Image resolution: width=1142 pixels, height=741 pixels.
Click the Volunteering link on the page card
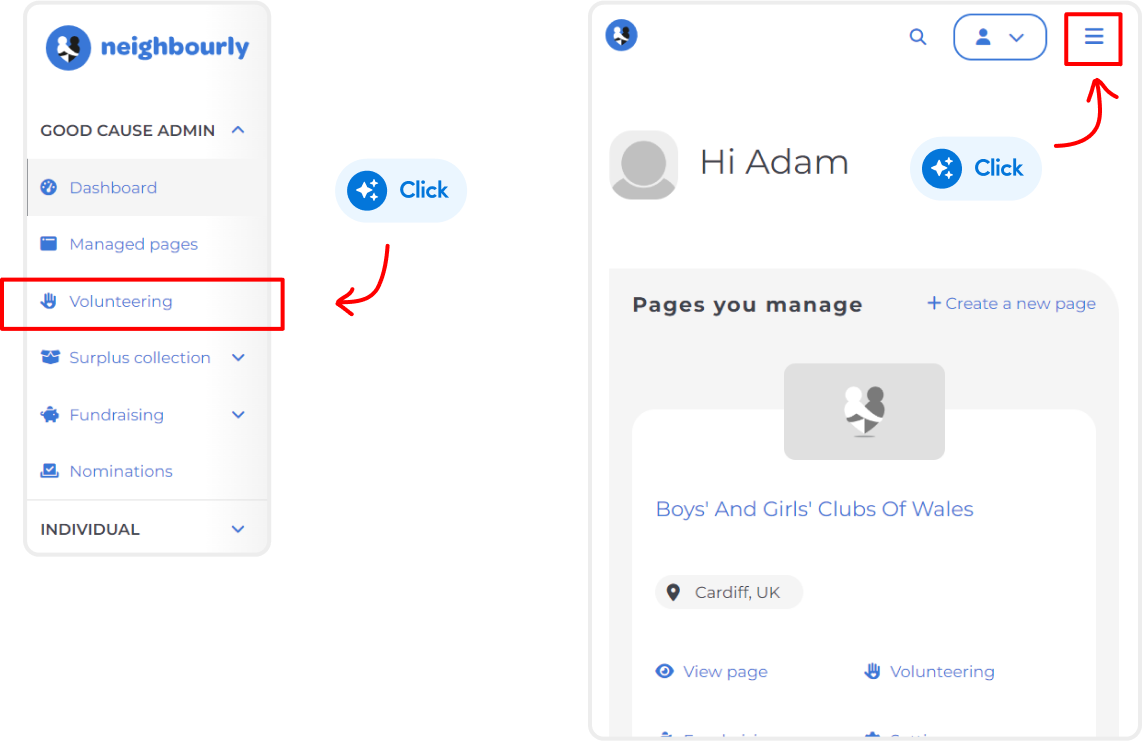[x=929, y=671]
